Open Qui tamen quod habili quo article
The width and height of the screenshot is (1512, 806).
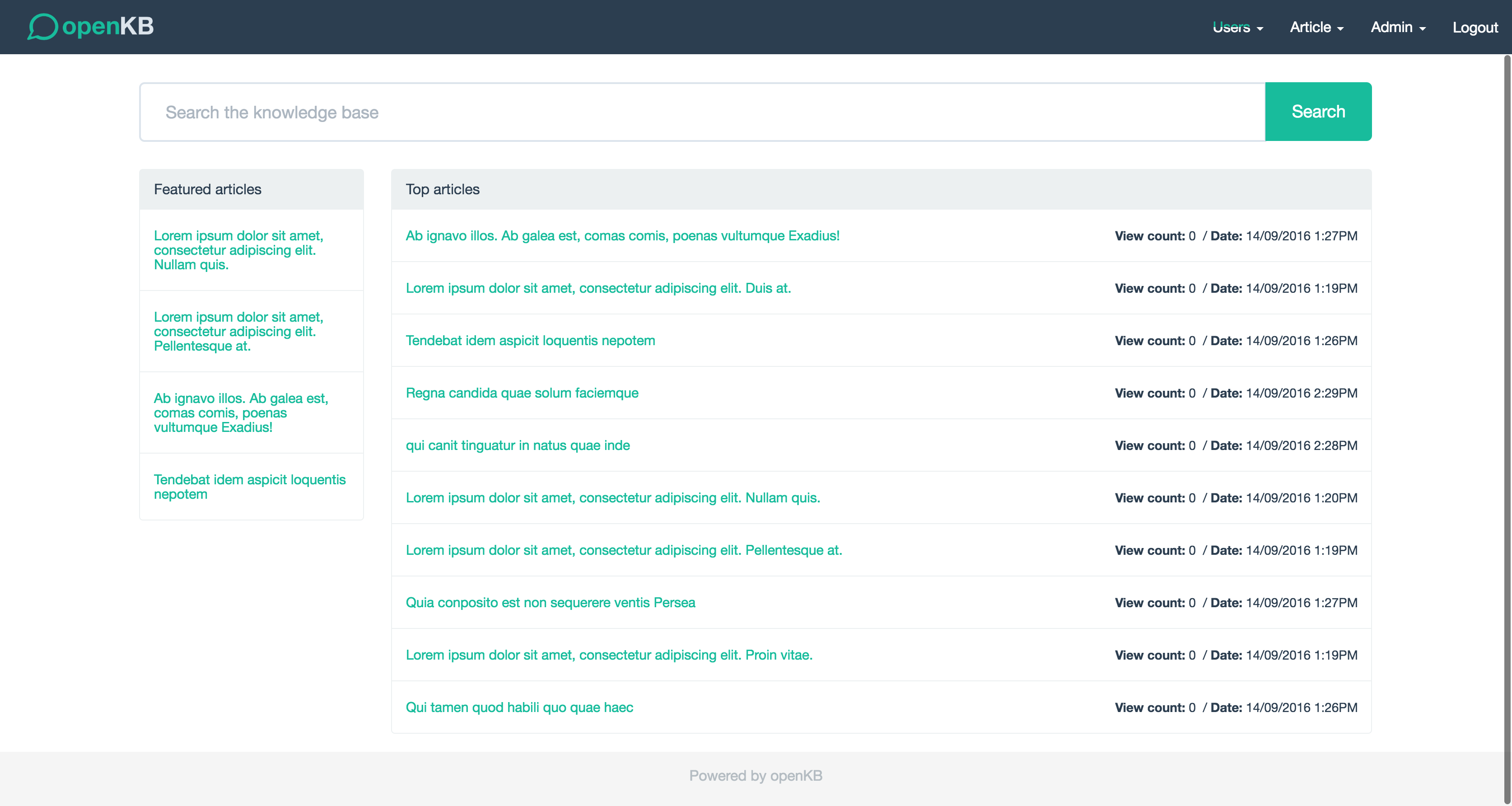[519, 708]
